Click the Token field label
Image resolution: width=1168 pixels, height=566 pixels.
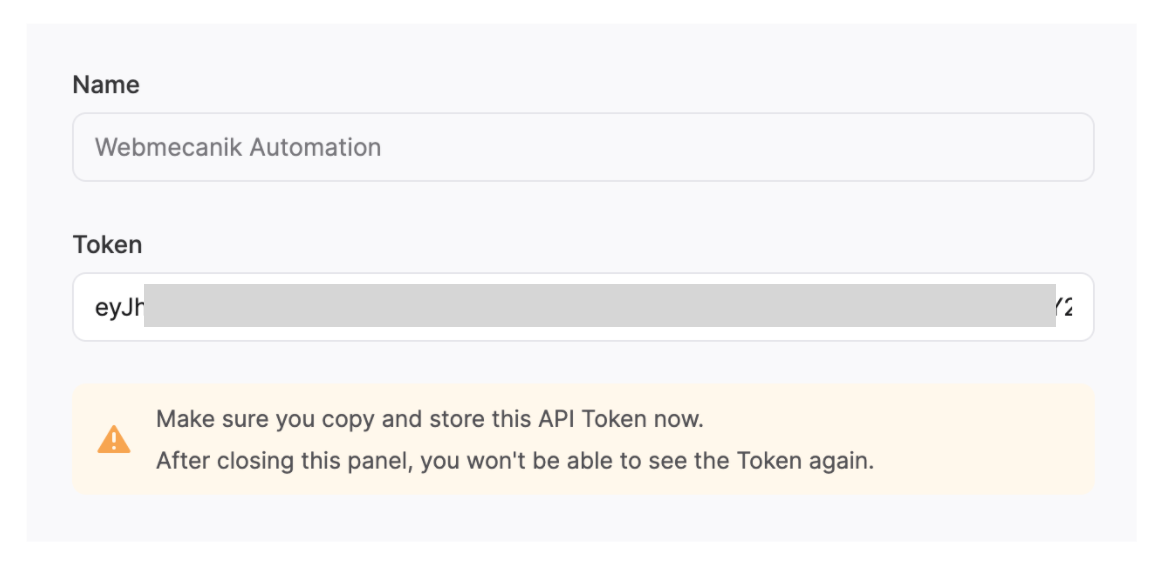pos(107,244)
